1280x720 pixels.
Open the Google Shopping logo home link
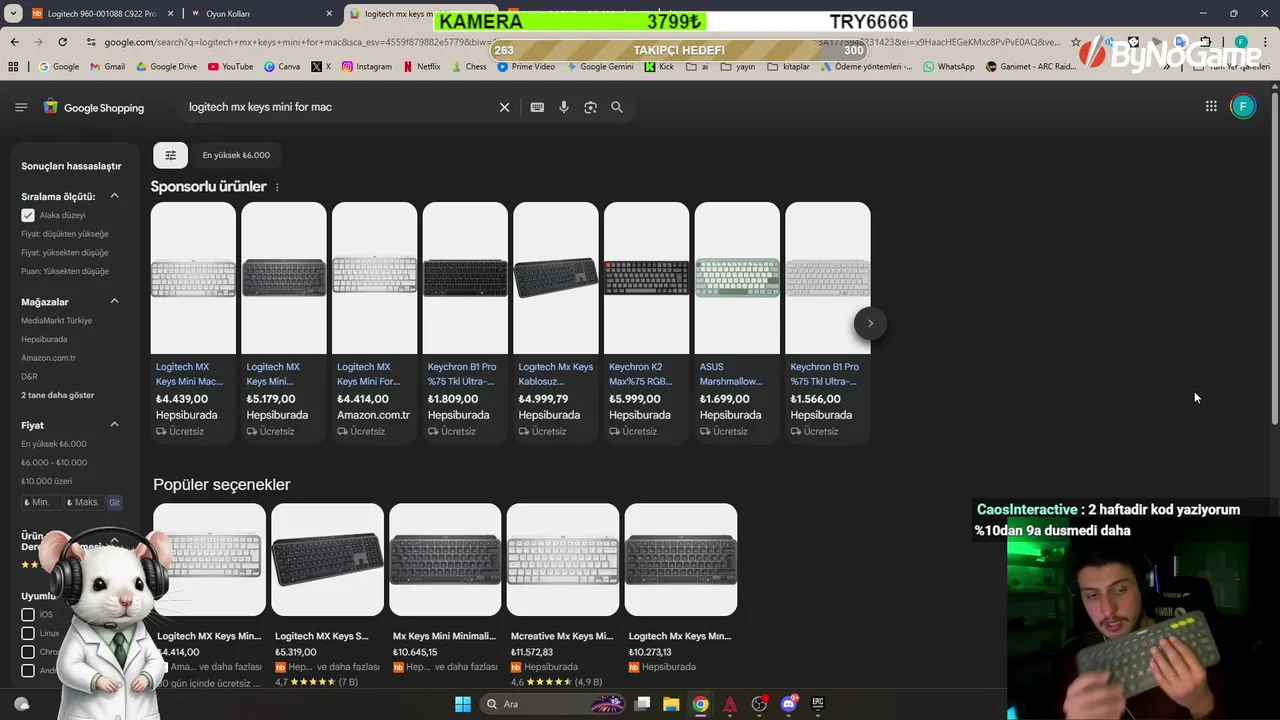pyautogui.click(x=94, y=107)
